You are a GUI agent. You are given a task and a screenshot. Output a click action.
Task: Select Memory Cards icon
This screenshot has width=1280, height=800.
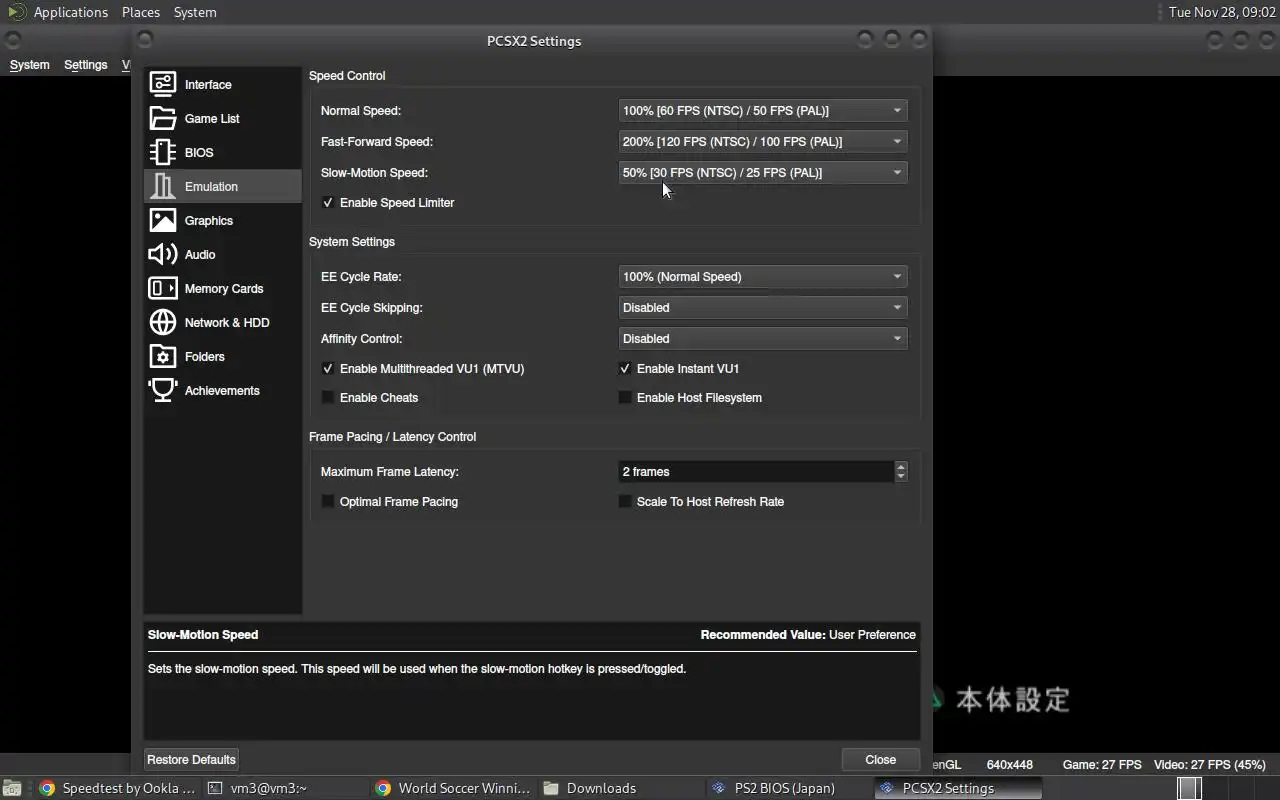click(163, 288)
